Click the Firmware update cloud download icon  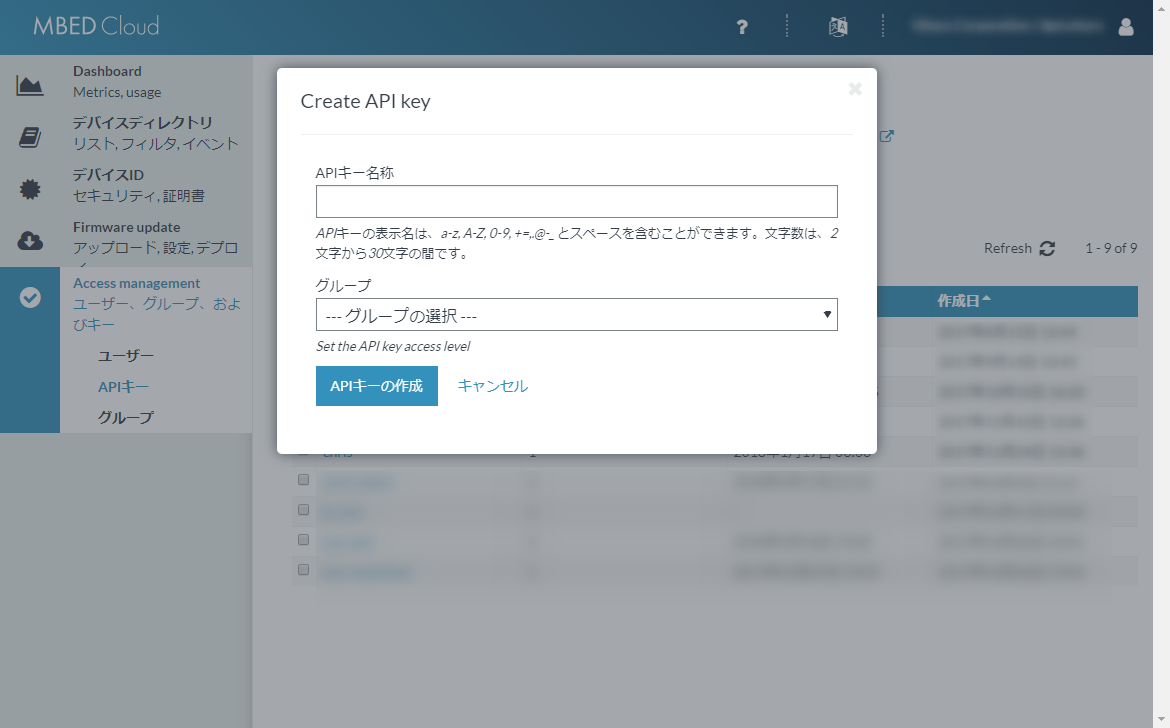(30, 241)
